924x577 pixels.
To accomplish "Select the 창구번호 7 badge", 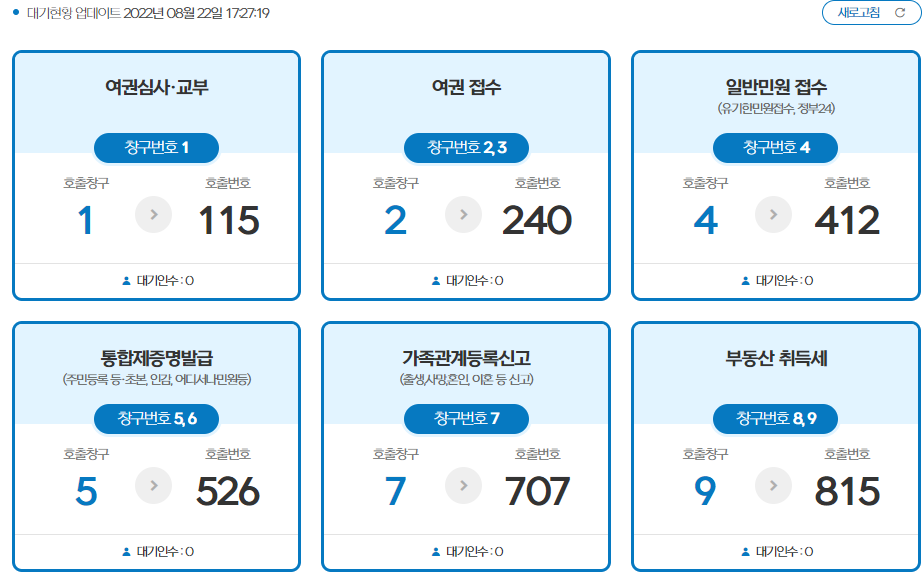I will (465, 418).
